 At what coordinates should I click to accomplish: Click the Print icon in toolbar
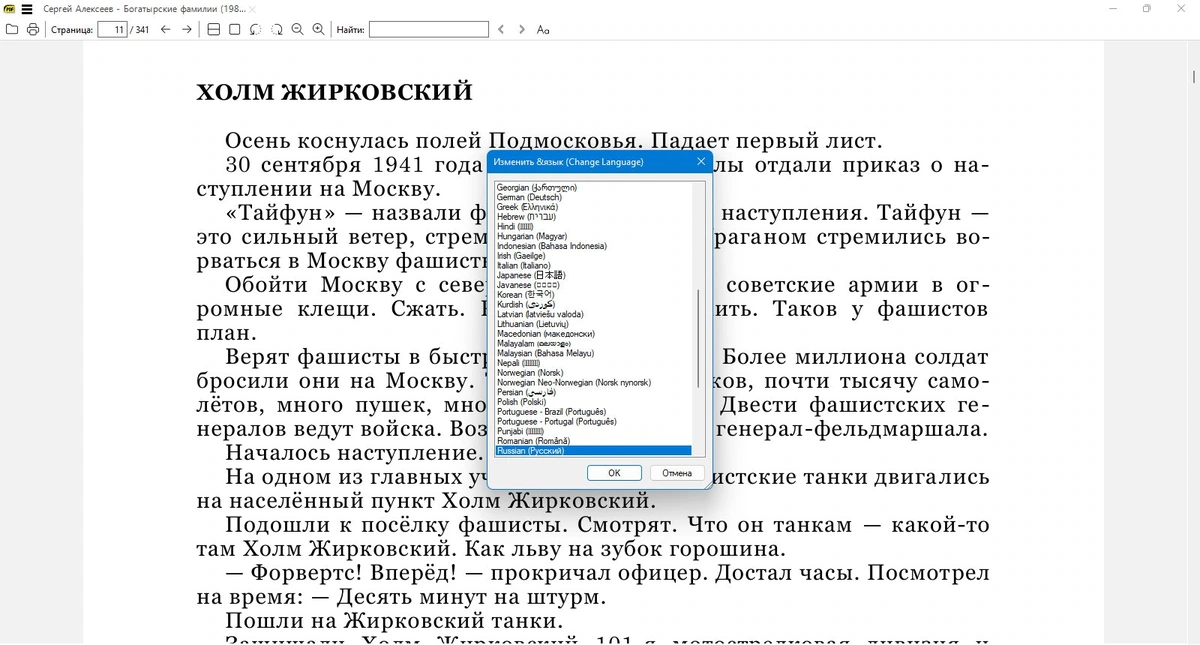(33, 30)
